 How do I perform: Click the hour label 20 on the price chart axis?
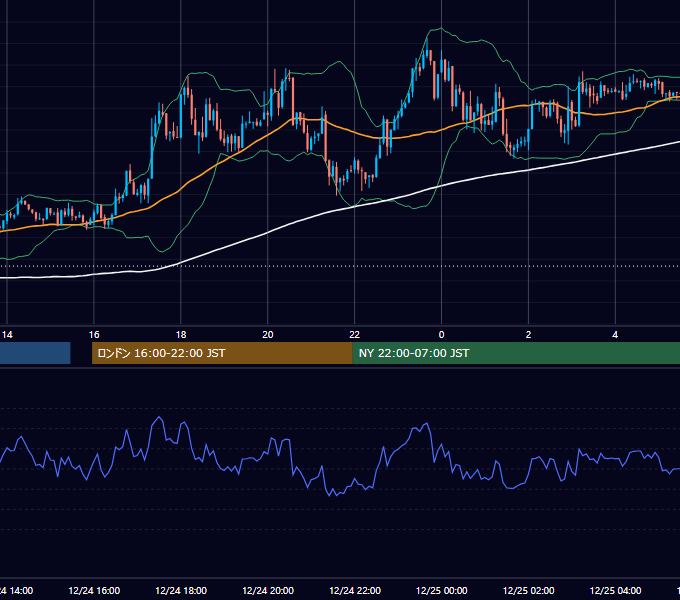(x=268, y=335)
